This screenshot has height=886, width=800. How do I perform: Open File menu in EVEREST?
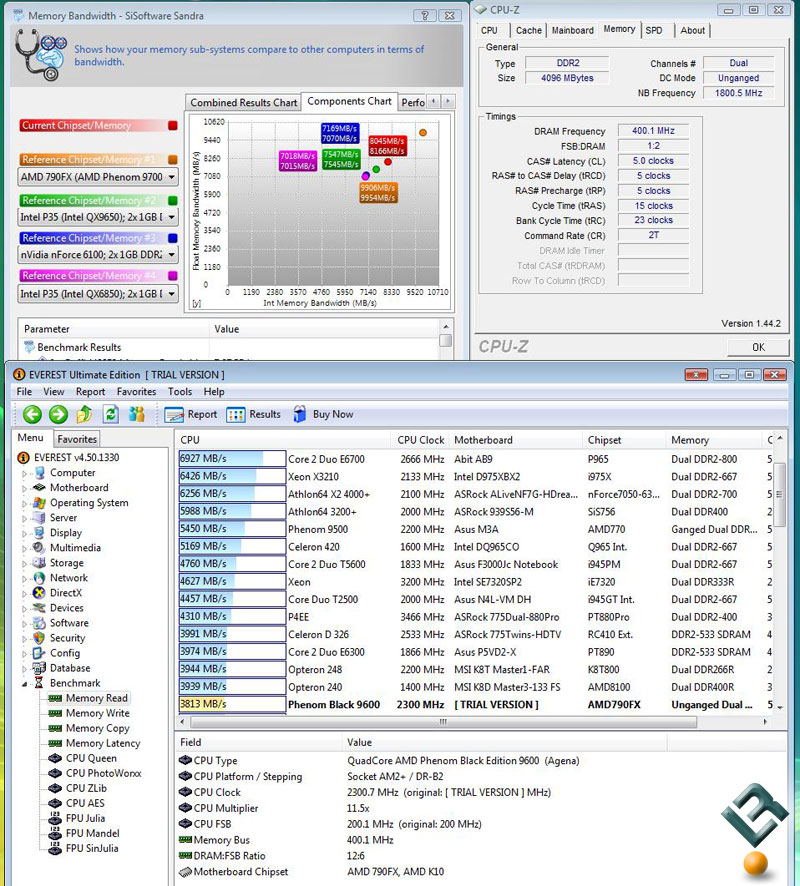tap(24, 392)
